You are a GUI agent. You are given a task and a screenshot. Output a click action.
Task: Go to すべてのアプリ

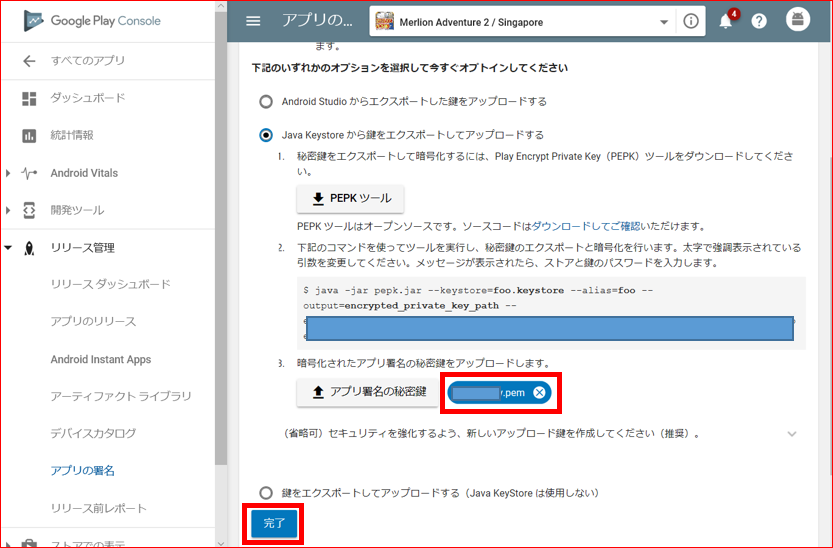(88, 61)
